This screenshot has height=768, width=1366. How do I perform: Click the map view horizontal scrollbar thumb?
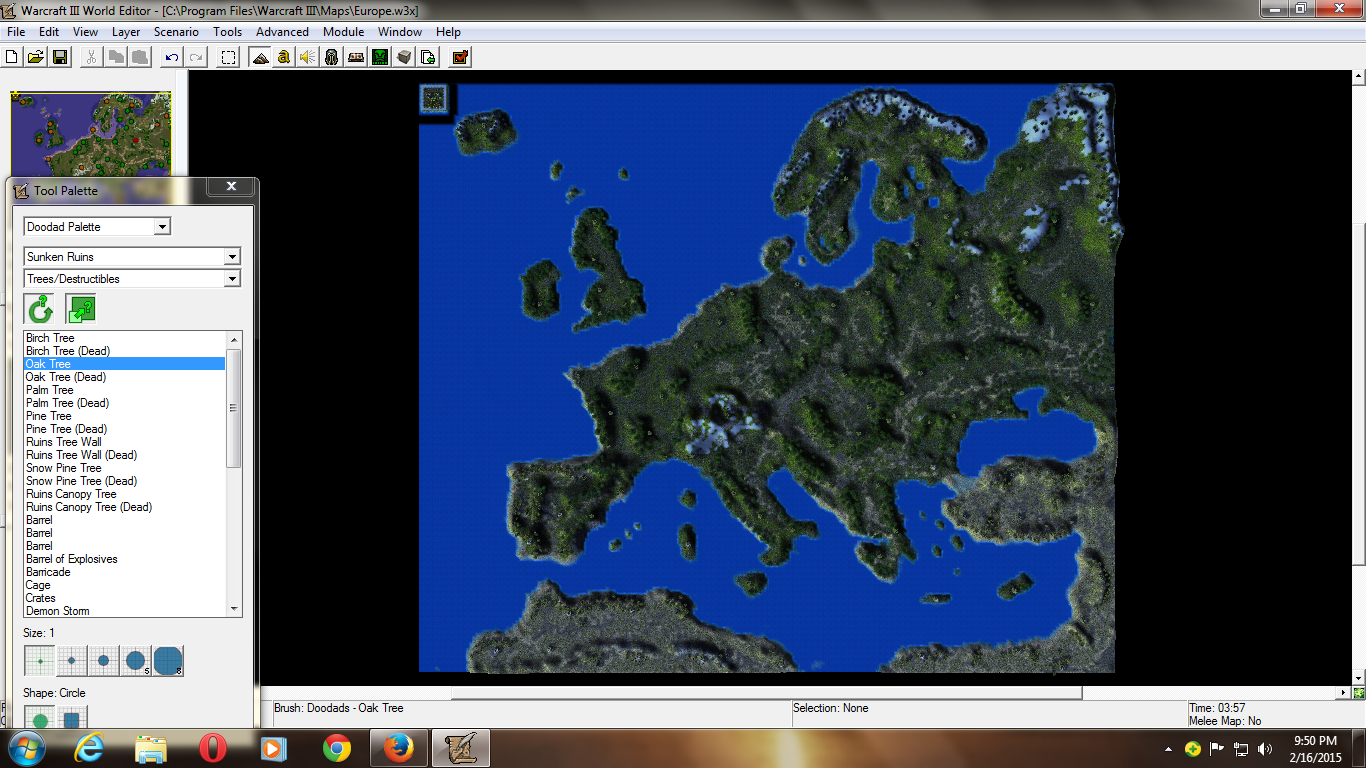766,692
